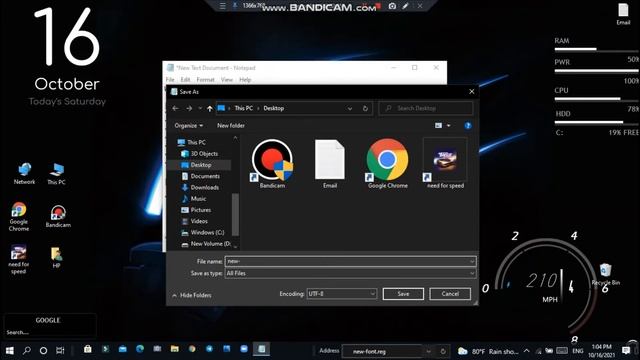Screen dimensions: 640x360
Task: Open the Recycle Bin on the desktop
Action: 606,274
